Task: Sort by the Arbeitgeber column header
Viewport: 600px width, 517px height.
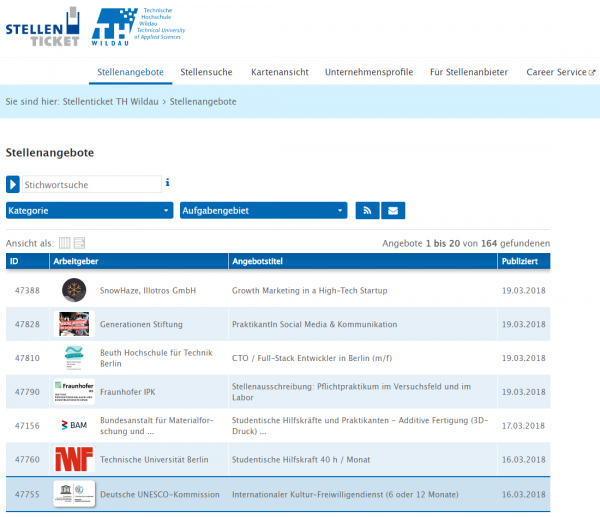Action: 139,261
